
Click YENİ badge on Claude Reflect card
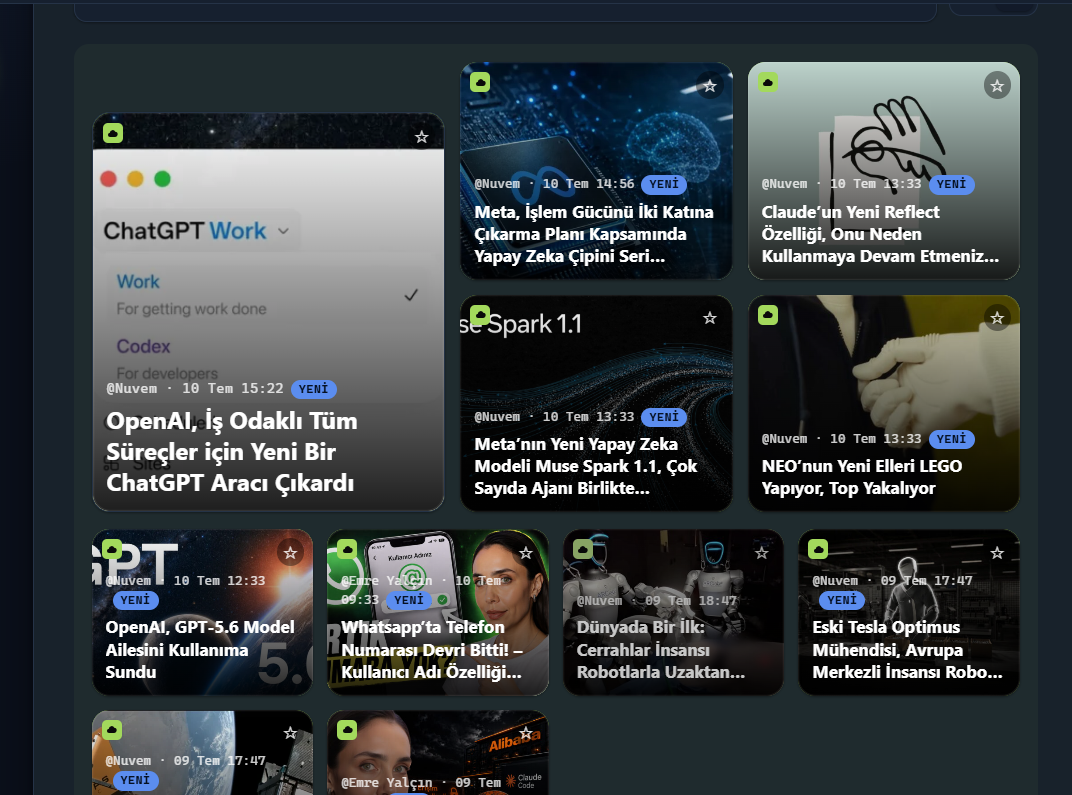(951, 184)
